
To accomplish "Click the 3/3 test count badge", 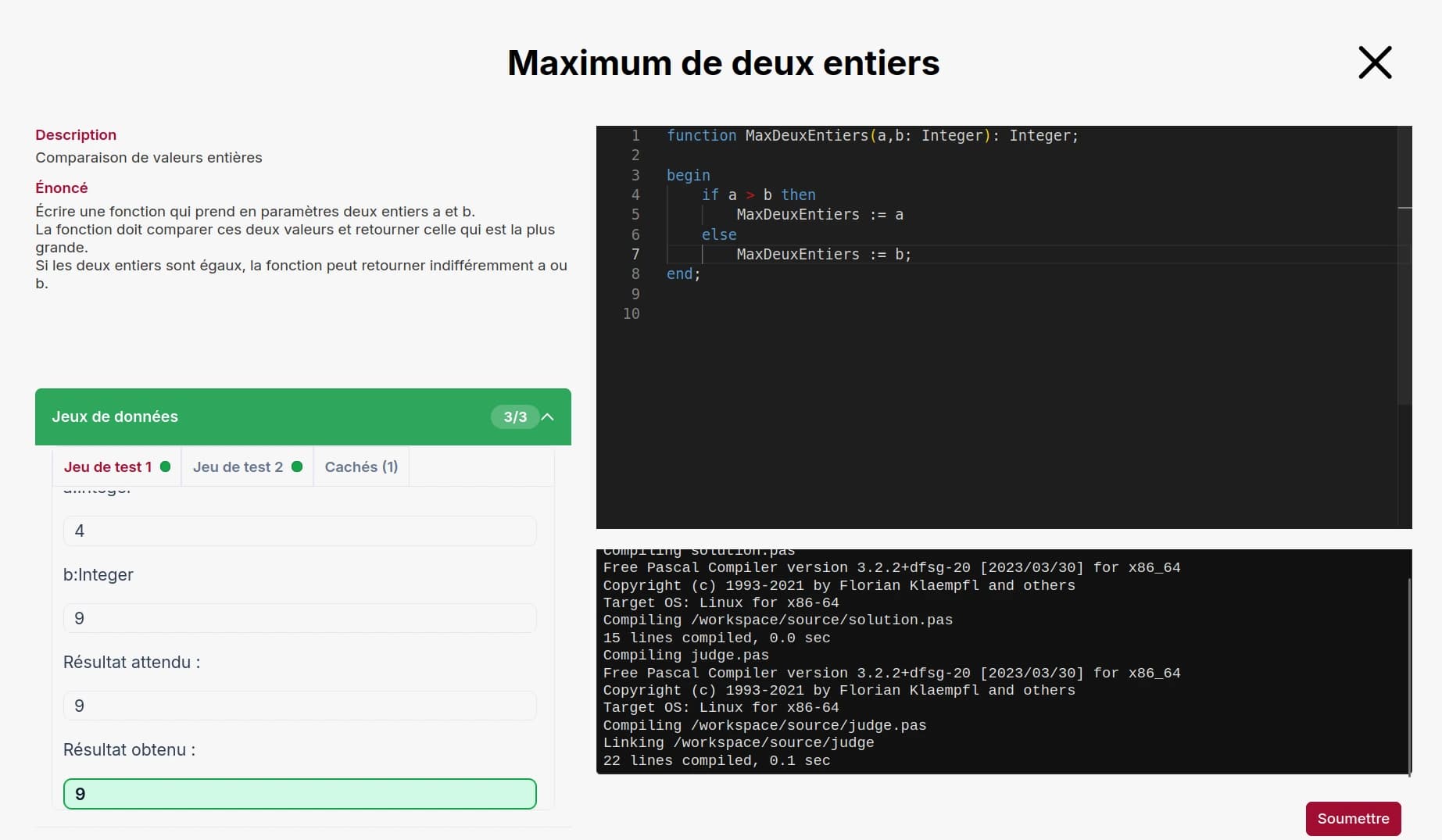I will tap(514, 416).
